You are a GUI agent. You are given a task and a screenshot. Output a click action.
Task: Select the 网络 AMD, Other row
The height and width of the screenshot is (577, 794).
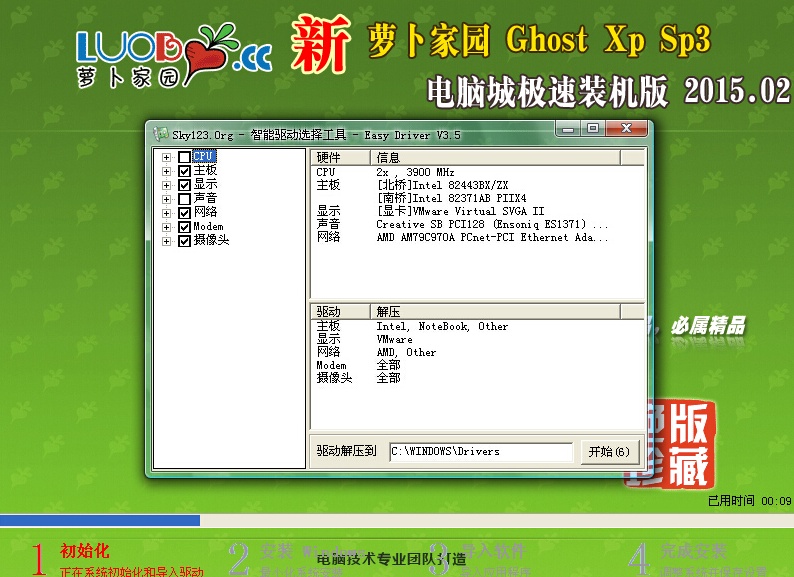[477, 352]
